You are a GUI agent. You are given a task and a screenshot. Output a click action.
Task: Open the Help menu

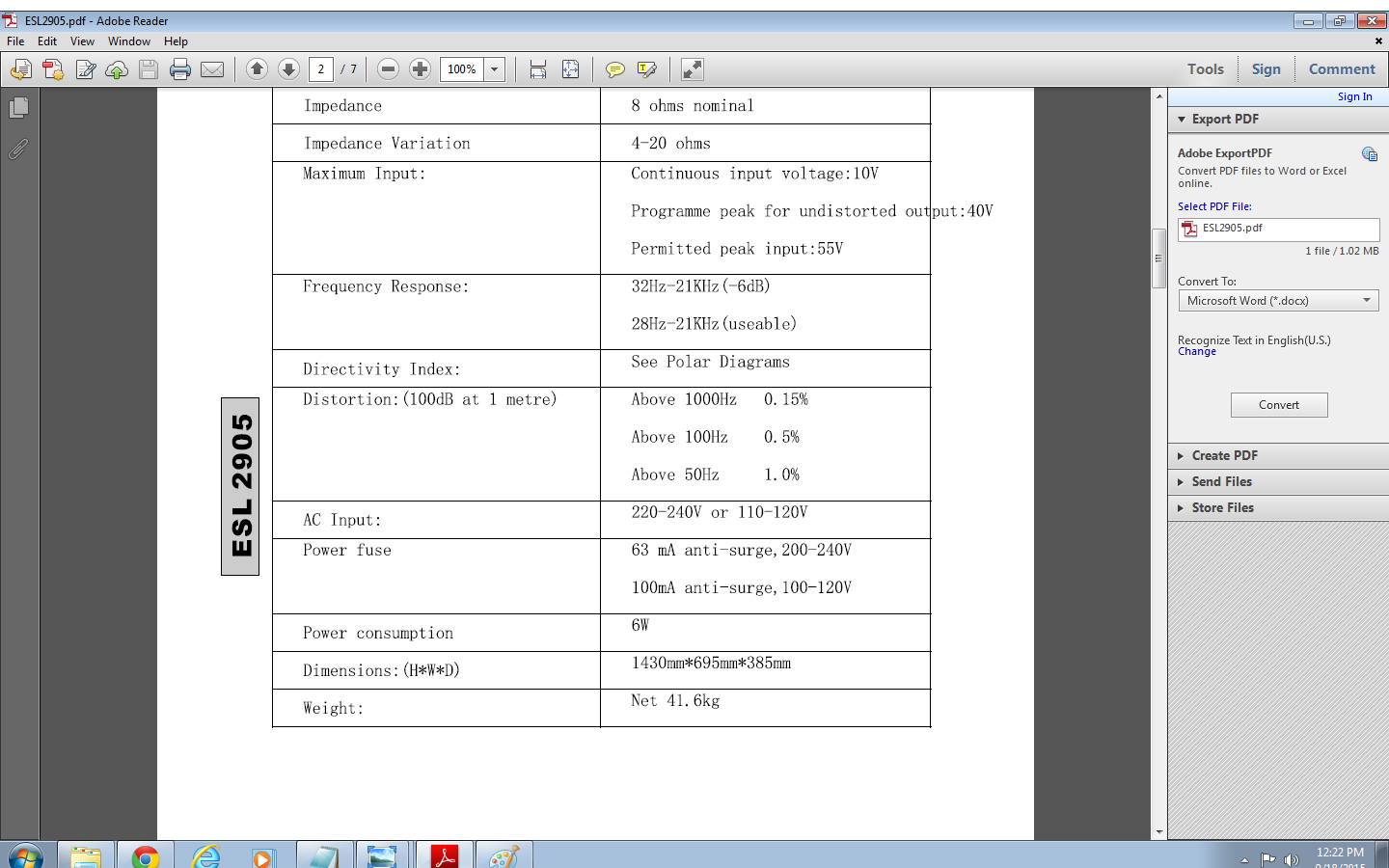(x=176, y=41)
